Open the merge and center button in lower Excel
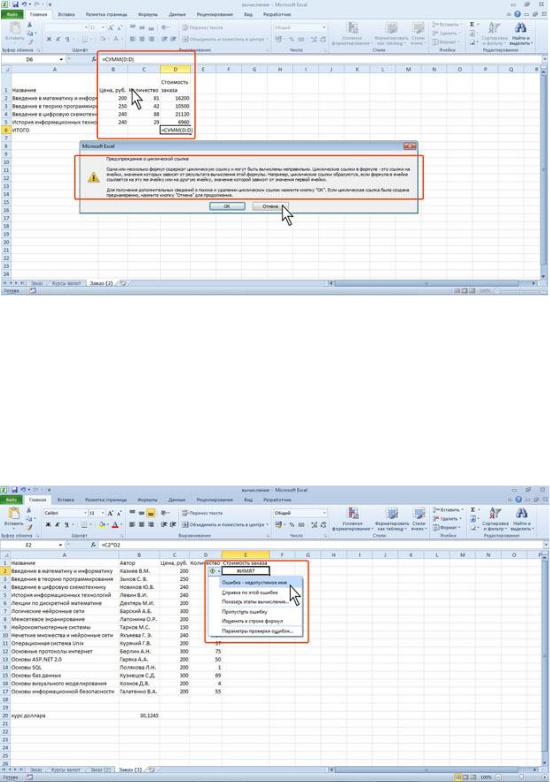The width and height of the screenshot is (550, 782). coord(225,525)
